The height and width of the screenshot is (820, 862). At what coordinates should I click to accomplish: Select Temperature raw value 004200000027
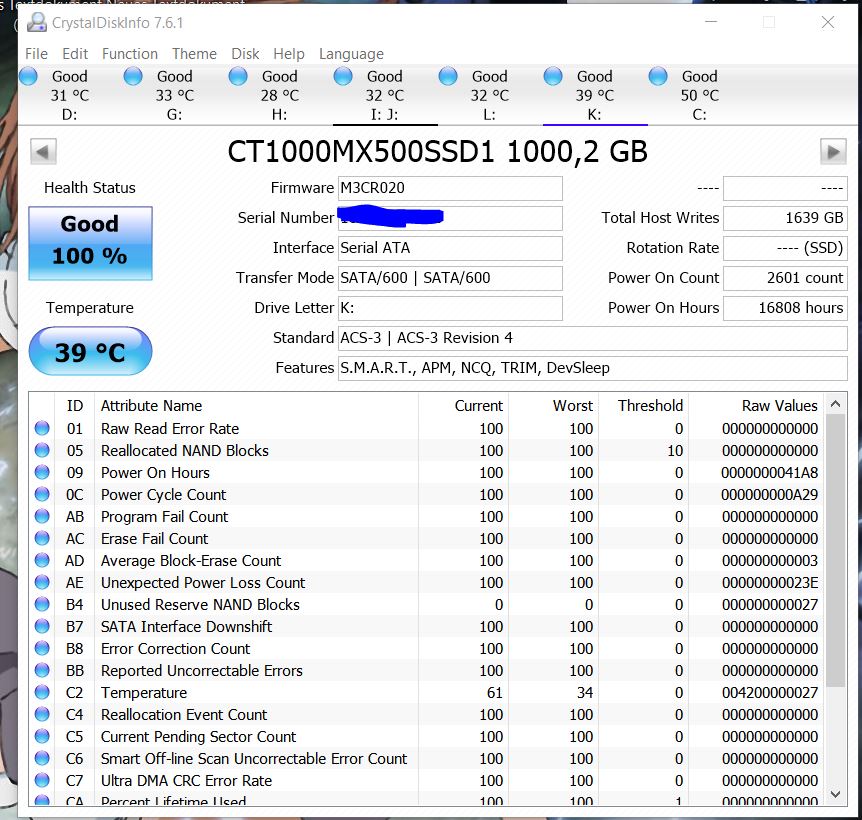coord(770,692)
